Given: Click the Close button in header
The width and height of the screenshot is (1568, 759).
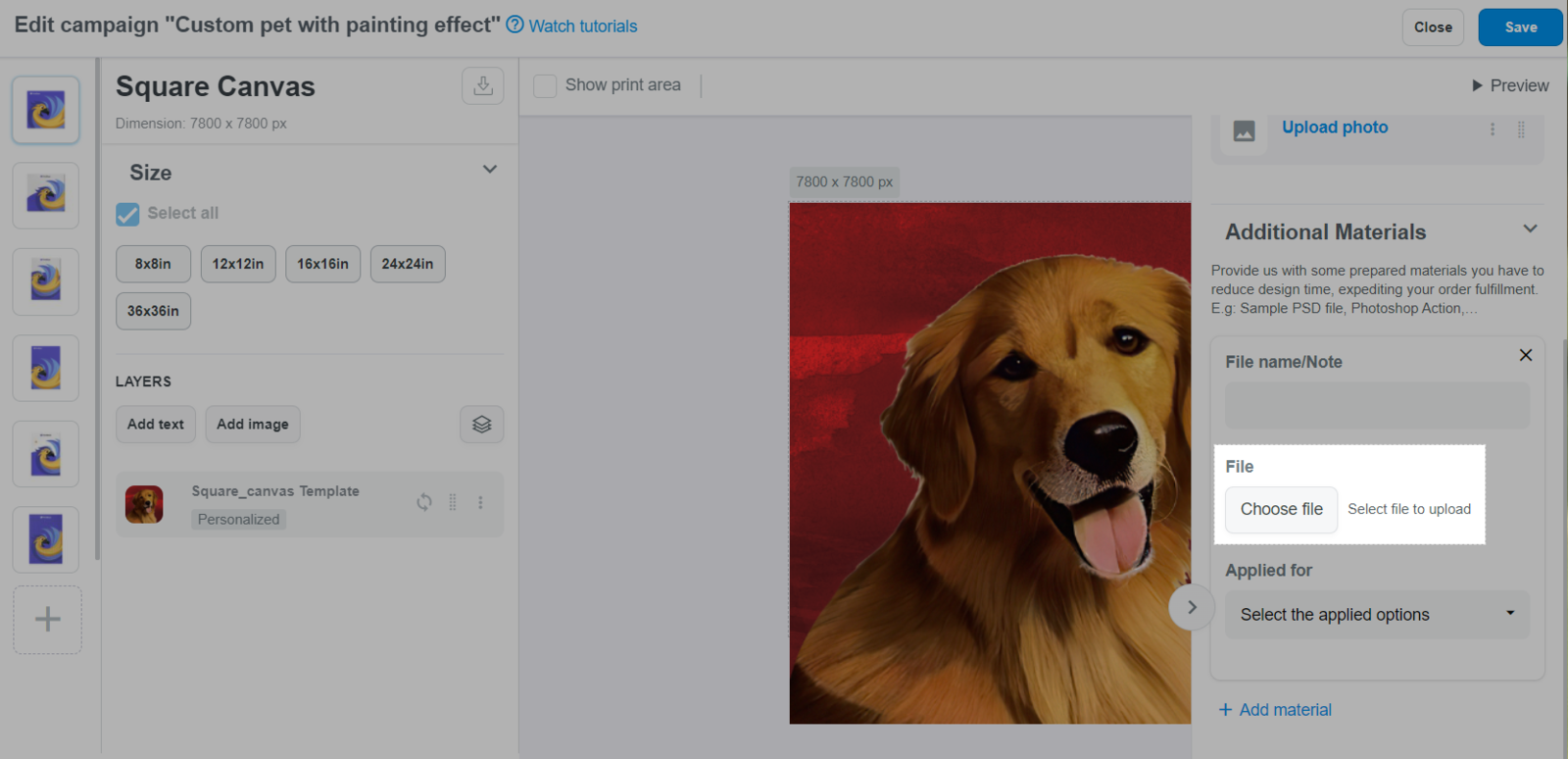Looking at the screenshot, I should coord(1433,27).
